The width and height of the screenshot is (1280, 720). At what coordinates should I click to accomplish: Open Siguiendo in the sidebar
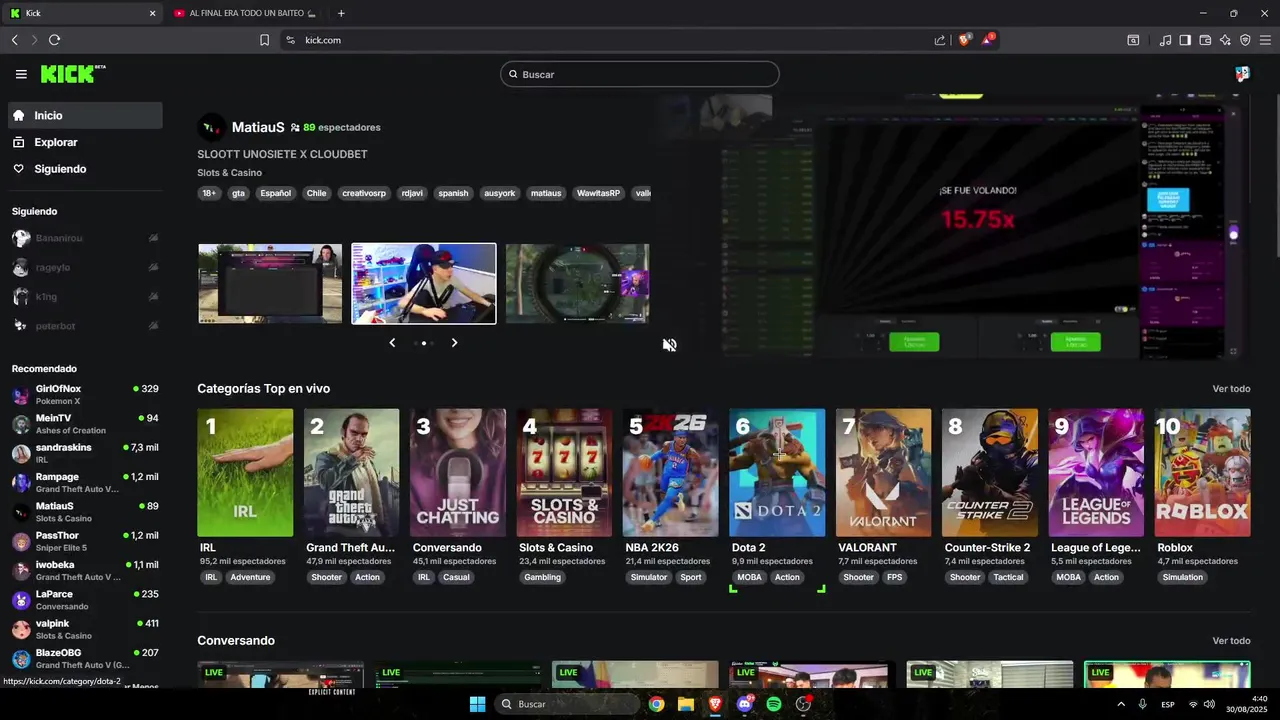pos(85,169)
